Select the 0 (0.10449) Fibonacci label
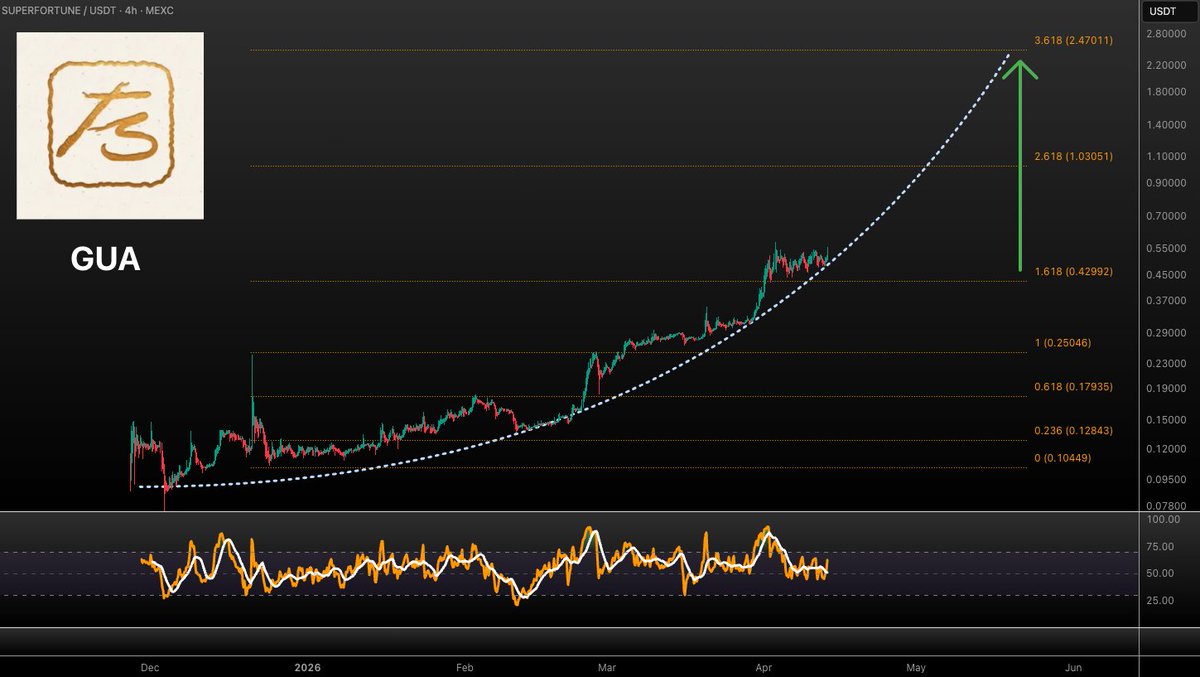The height and width of the screenshot is (677, 1200). [x=1062, y=458]
